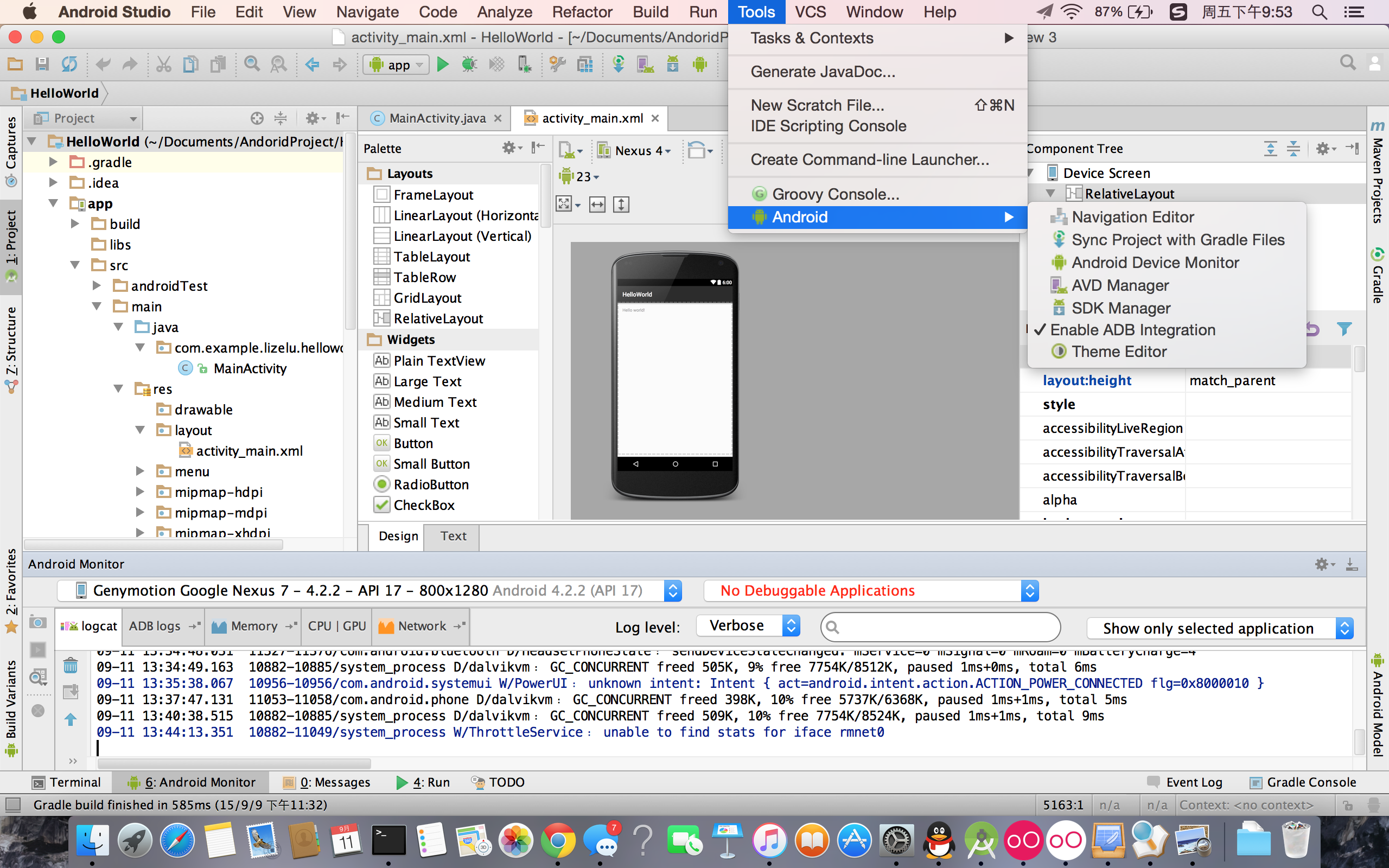Viewport: 1389px width, 868px height.
Task: Open AVD Manager
Action: [x=1117, y=285]
